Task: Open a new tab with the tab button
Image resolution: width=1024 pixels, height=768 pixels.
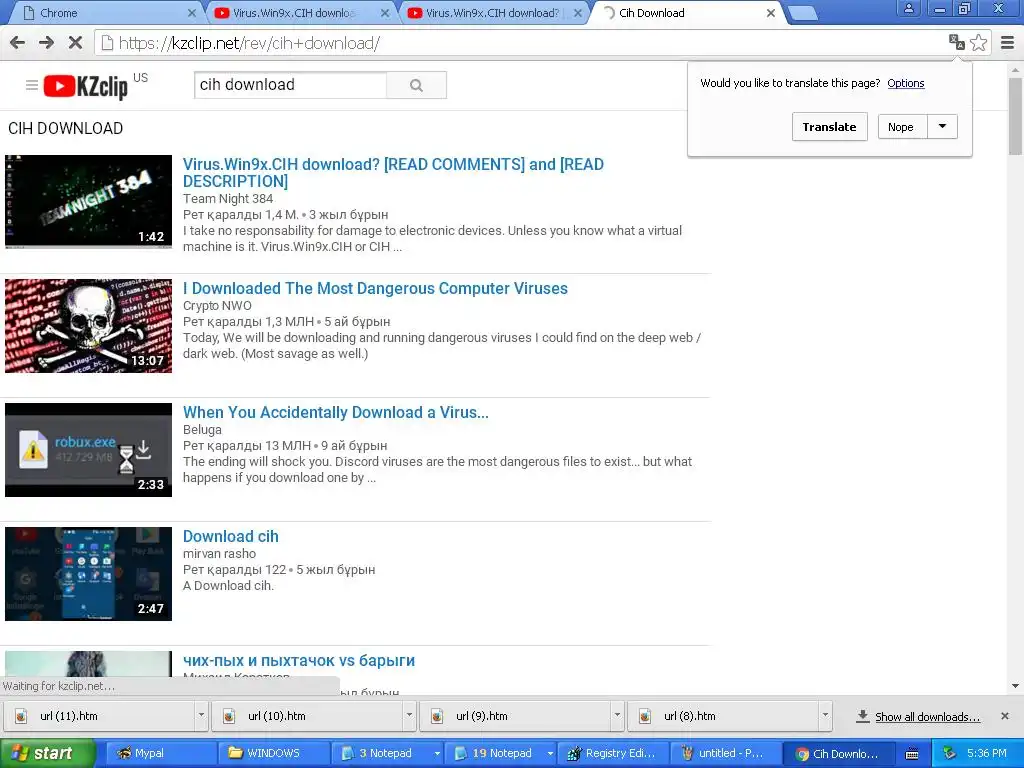Action: coord(802,13)
